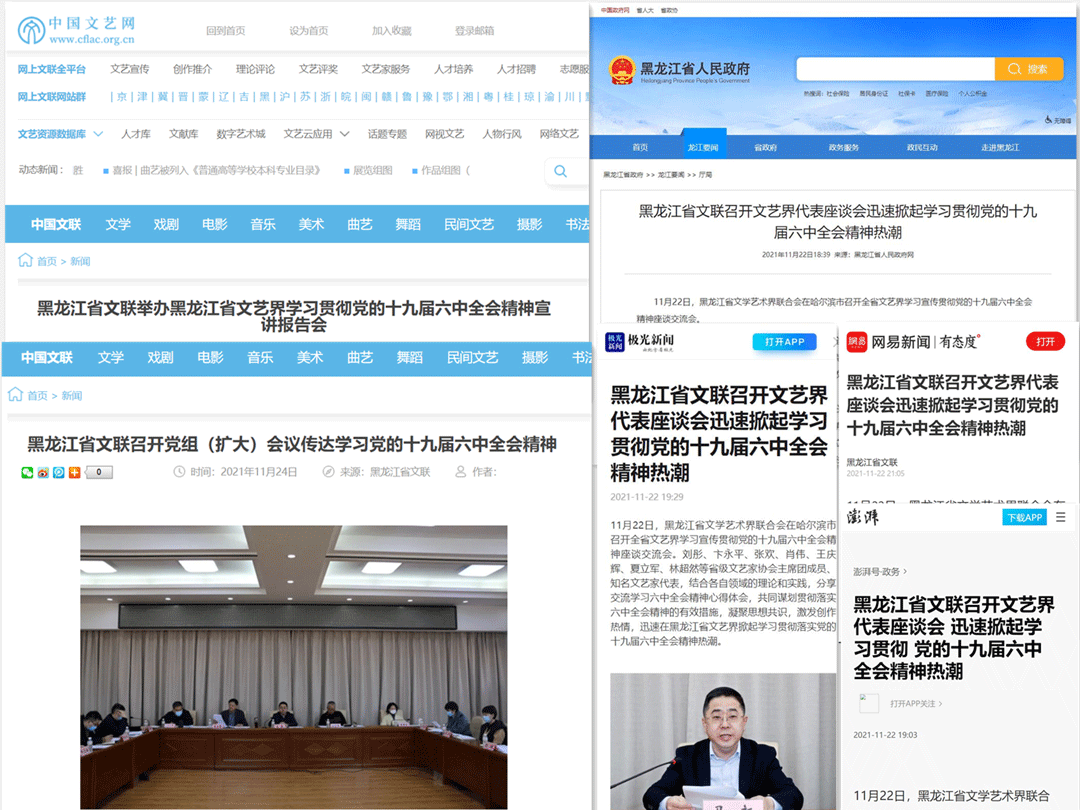Click the WeChat share icon below the headline
This screenshot has width=1080, height=810.
click(26, 472)
